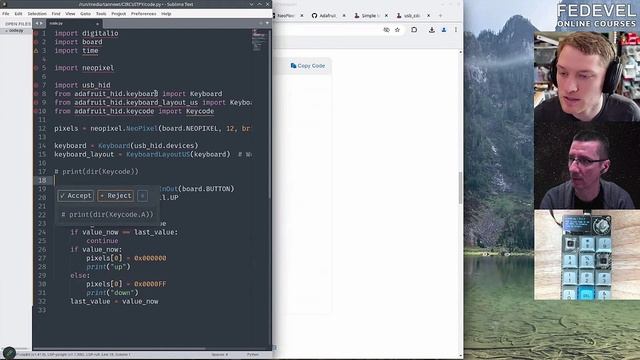Open the Preferences menu
640x360 pixels.
coord(144,13)
